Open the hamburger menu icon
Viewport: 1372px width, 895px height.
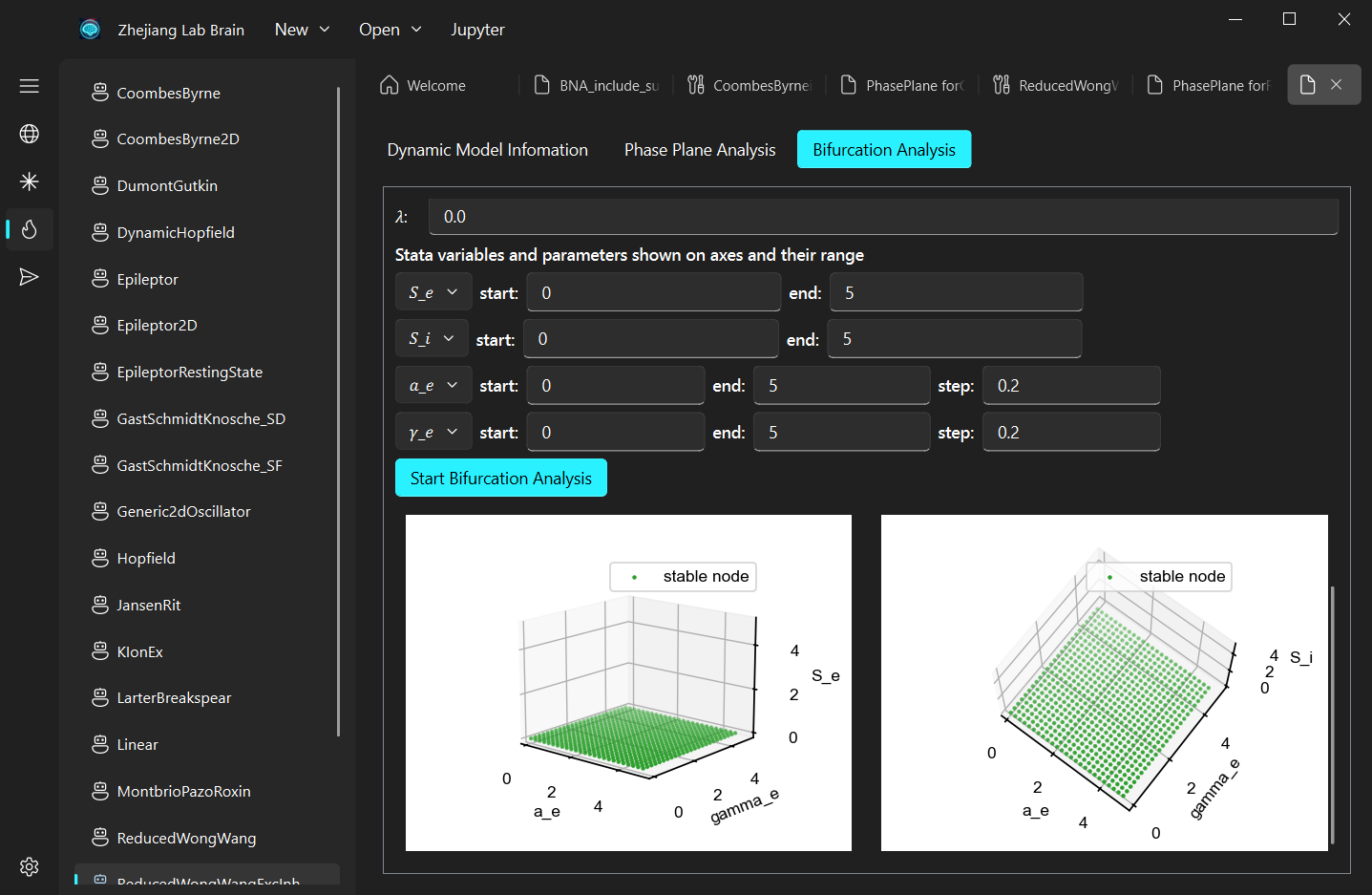click(30, 86)
